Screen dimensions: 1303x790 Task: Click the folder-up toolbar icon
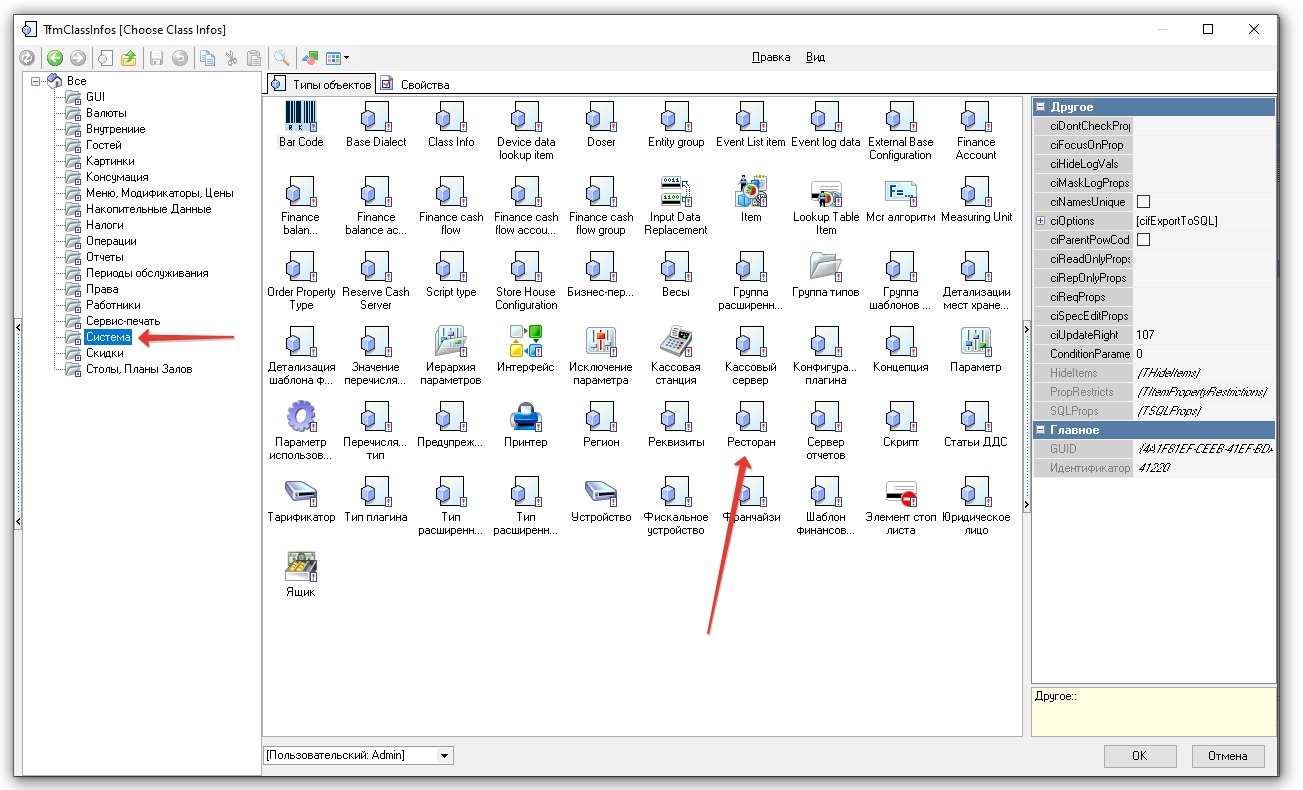[x=129, y=58]
